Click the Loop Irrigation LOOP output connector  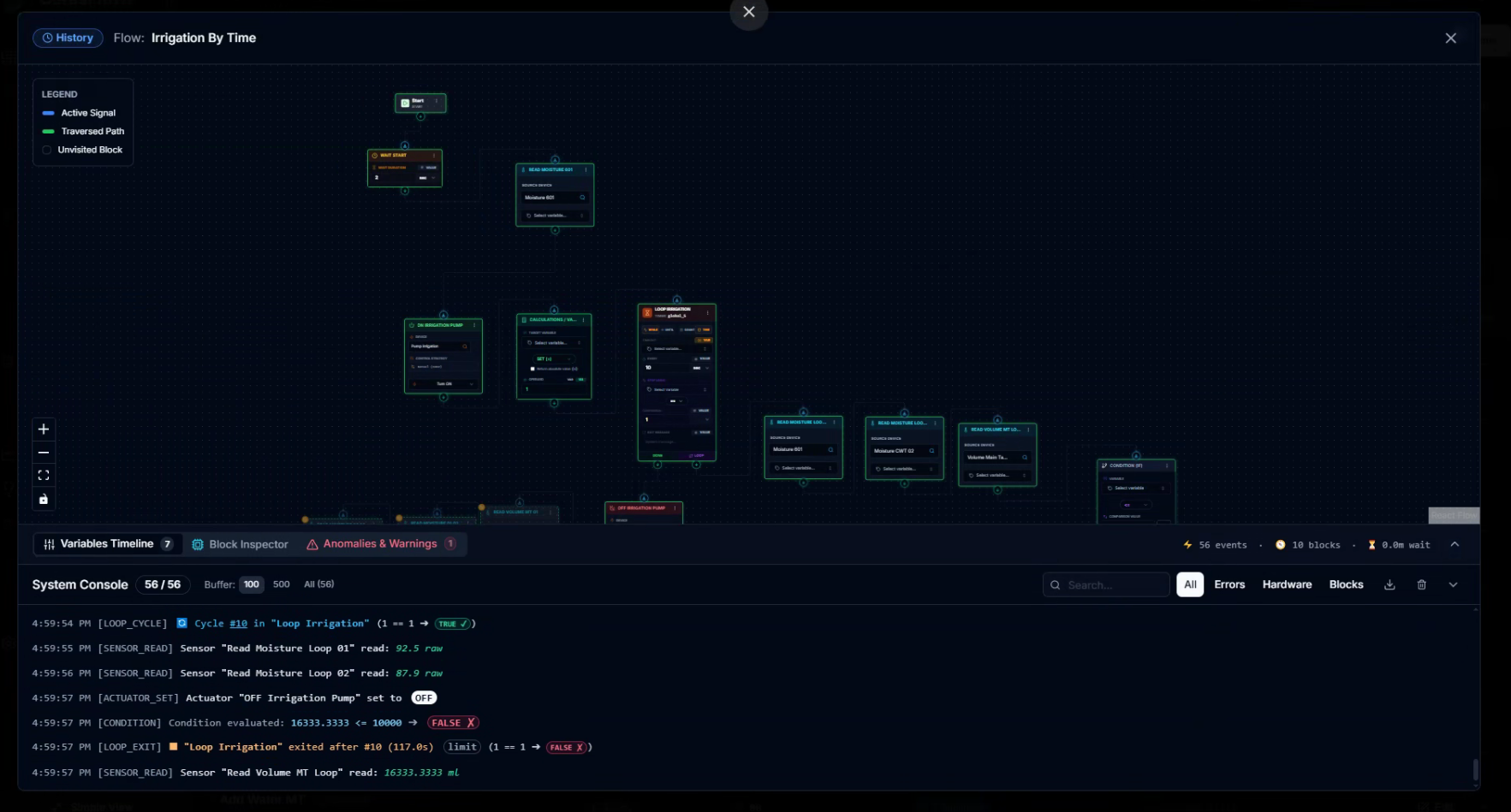point(696,465)
